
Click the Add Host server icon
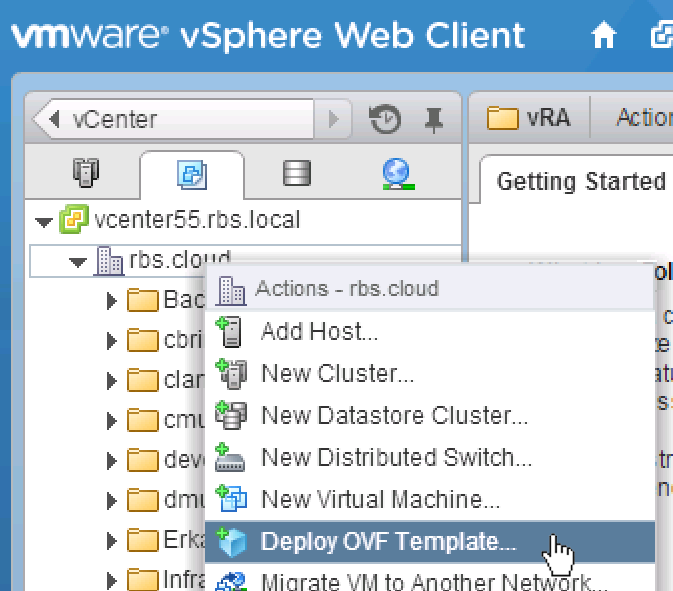pos(230,331)
